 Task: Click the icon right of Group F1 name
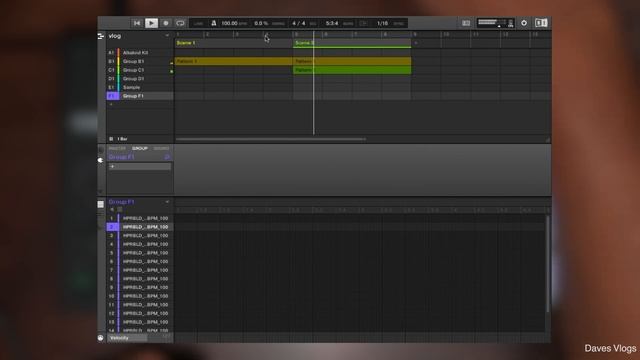pos(167,157)
